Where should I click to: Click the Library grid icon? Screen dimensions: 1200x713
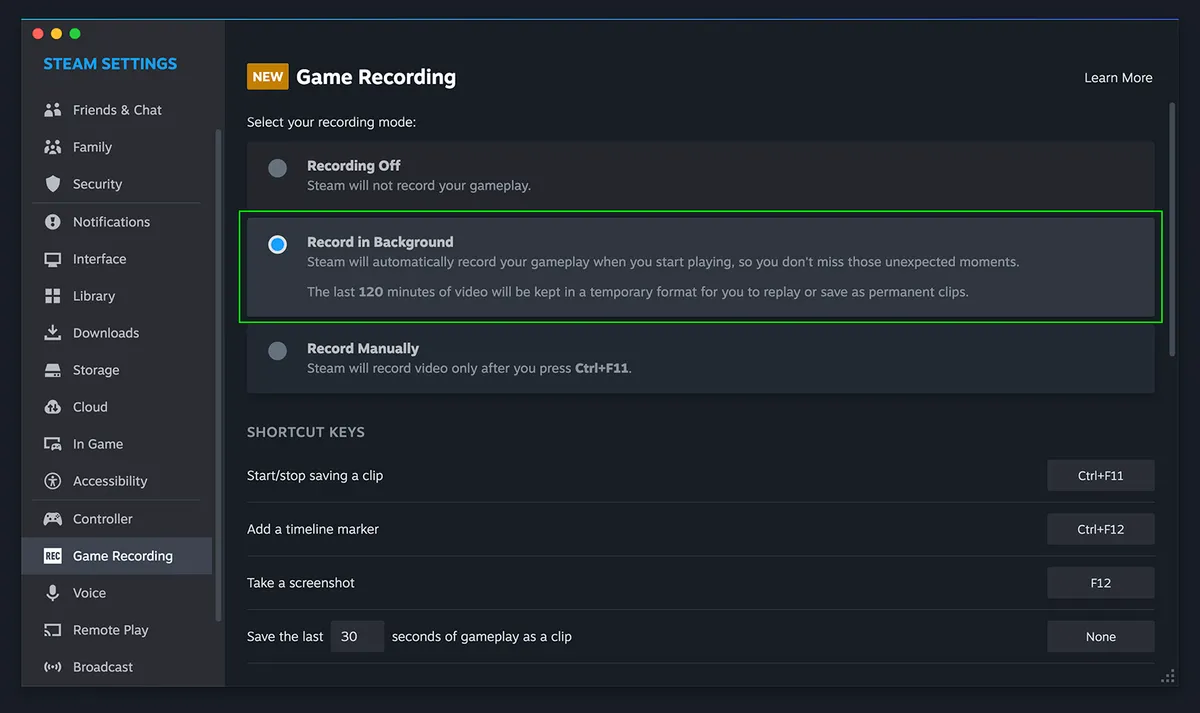pos(53,296)
